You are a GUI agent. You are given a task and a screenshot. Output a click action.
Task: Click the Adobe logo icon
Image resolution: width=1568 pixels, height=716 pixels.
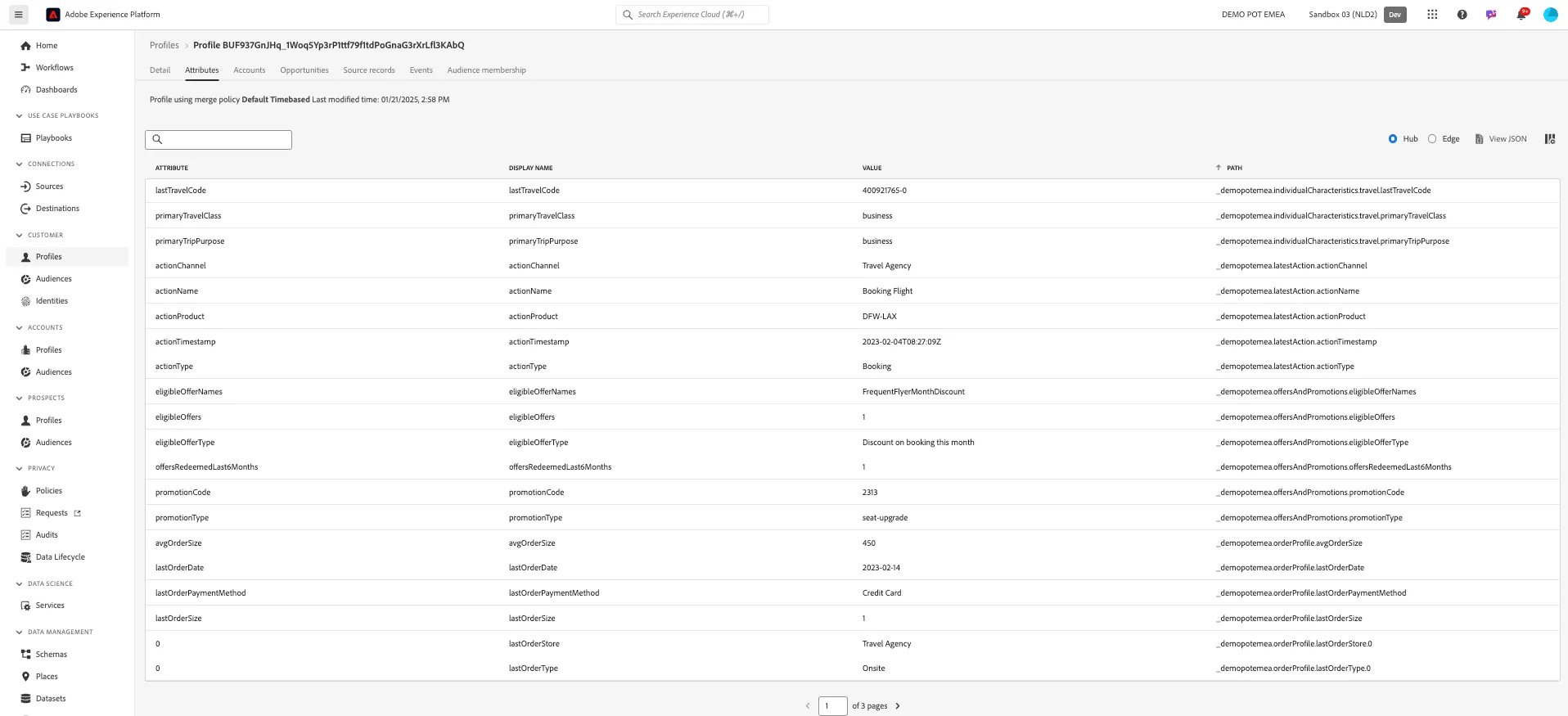pos(53,15)
